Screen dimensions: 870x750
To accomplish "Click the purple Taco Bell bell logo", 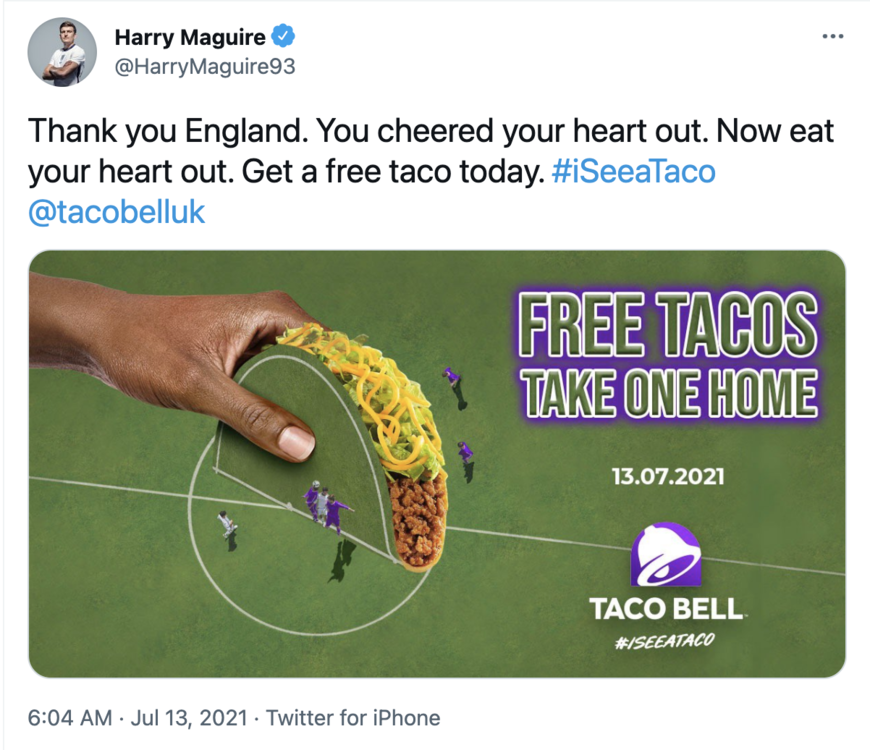I will 666,555.
